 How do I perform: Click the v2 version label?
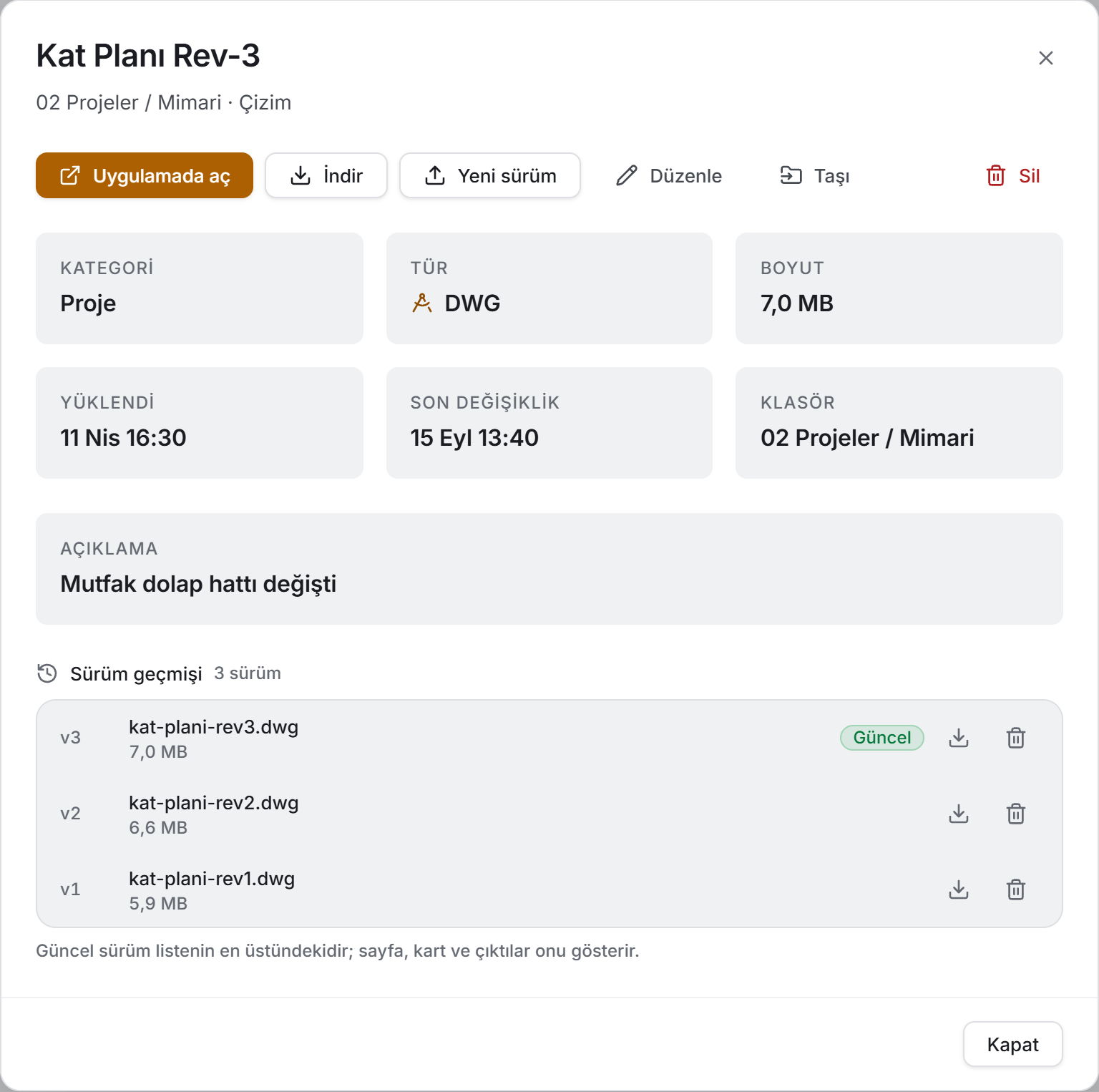(x=70, y=814)
